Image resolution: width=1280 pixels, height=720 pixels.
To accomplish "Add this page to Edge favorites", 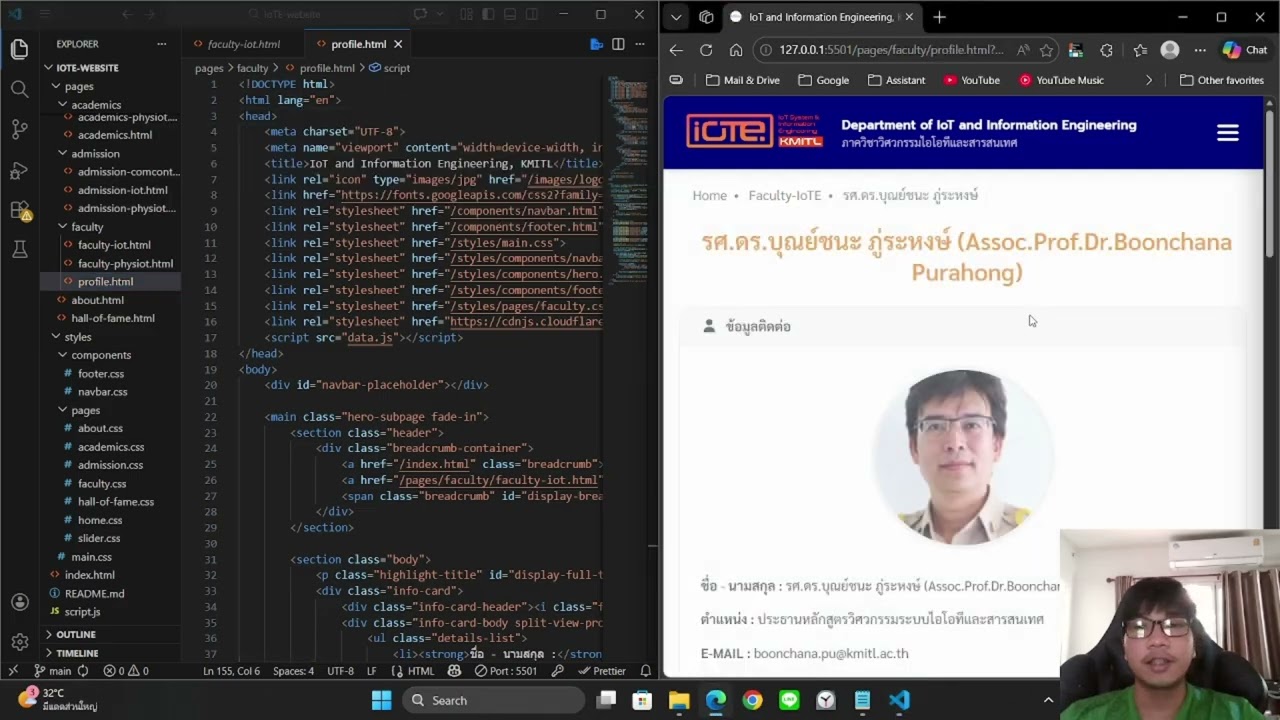I will pos(1046,50).
